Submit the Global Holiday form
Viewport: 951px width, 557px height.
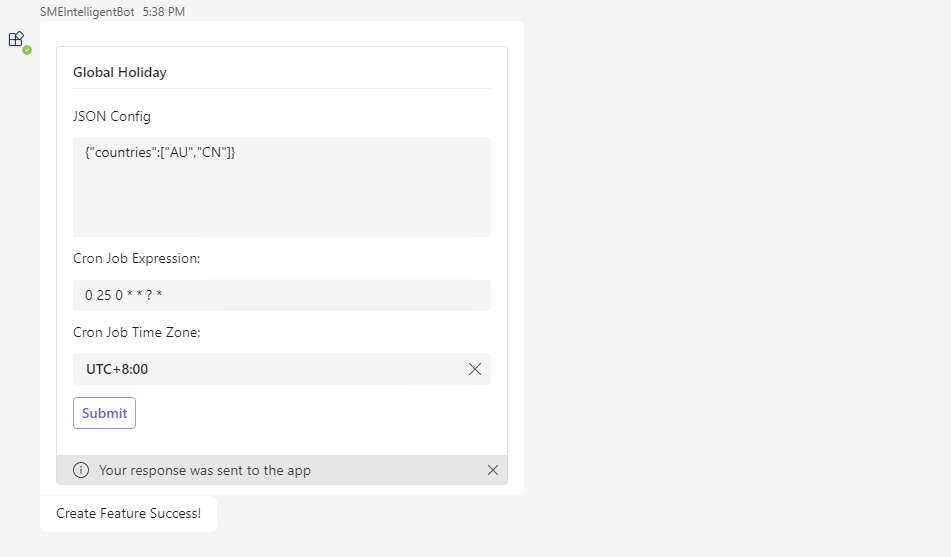pos(104,413)
